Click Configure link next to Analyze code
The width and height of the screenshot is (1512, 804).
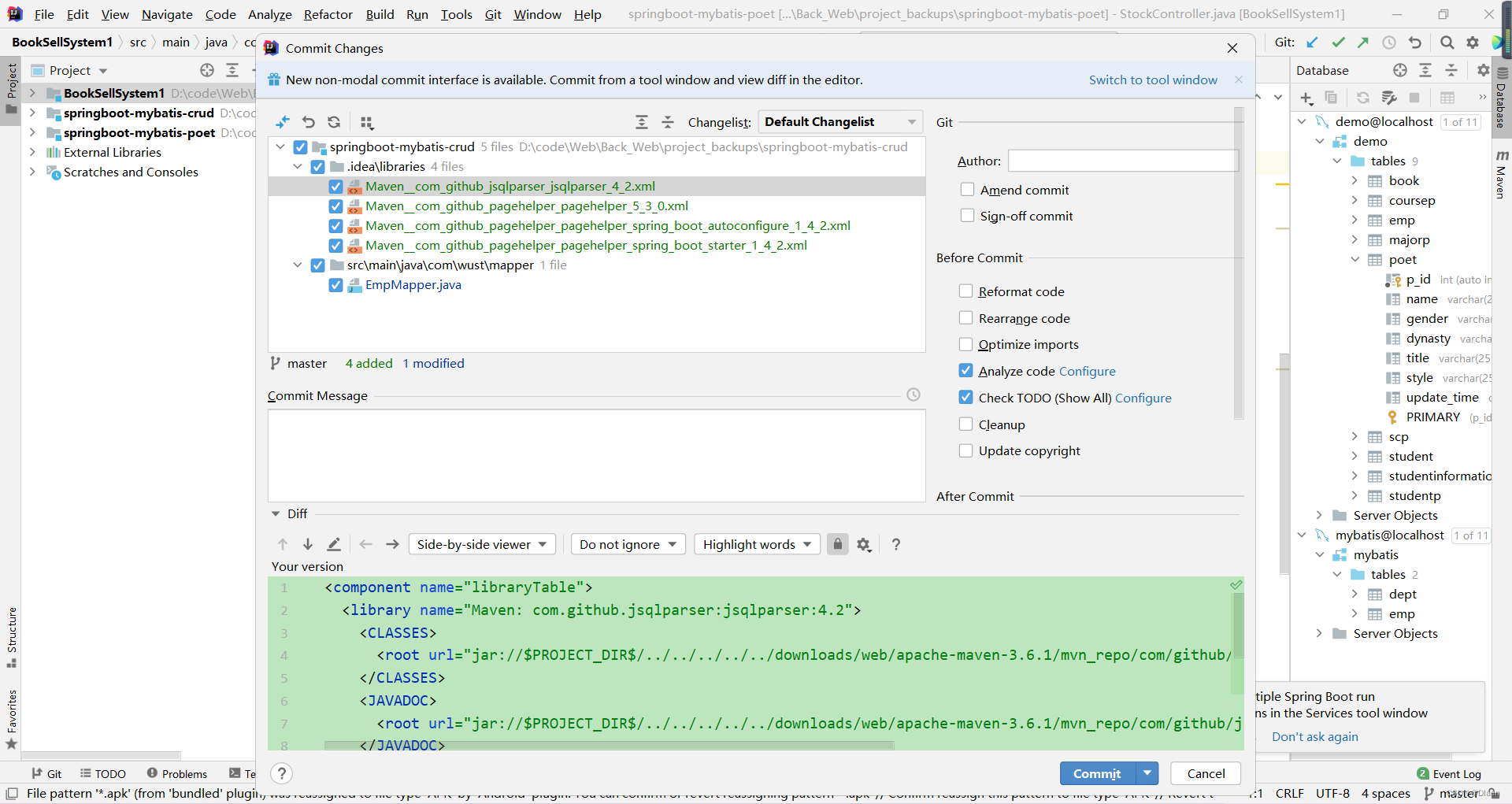(1087, 371)
